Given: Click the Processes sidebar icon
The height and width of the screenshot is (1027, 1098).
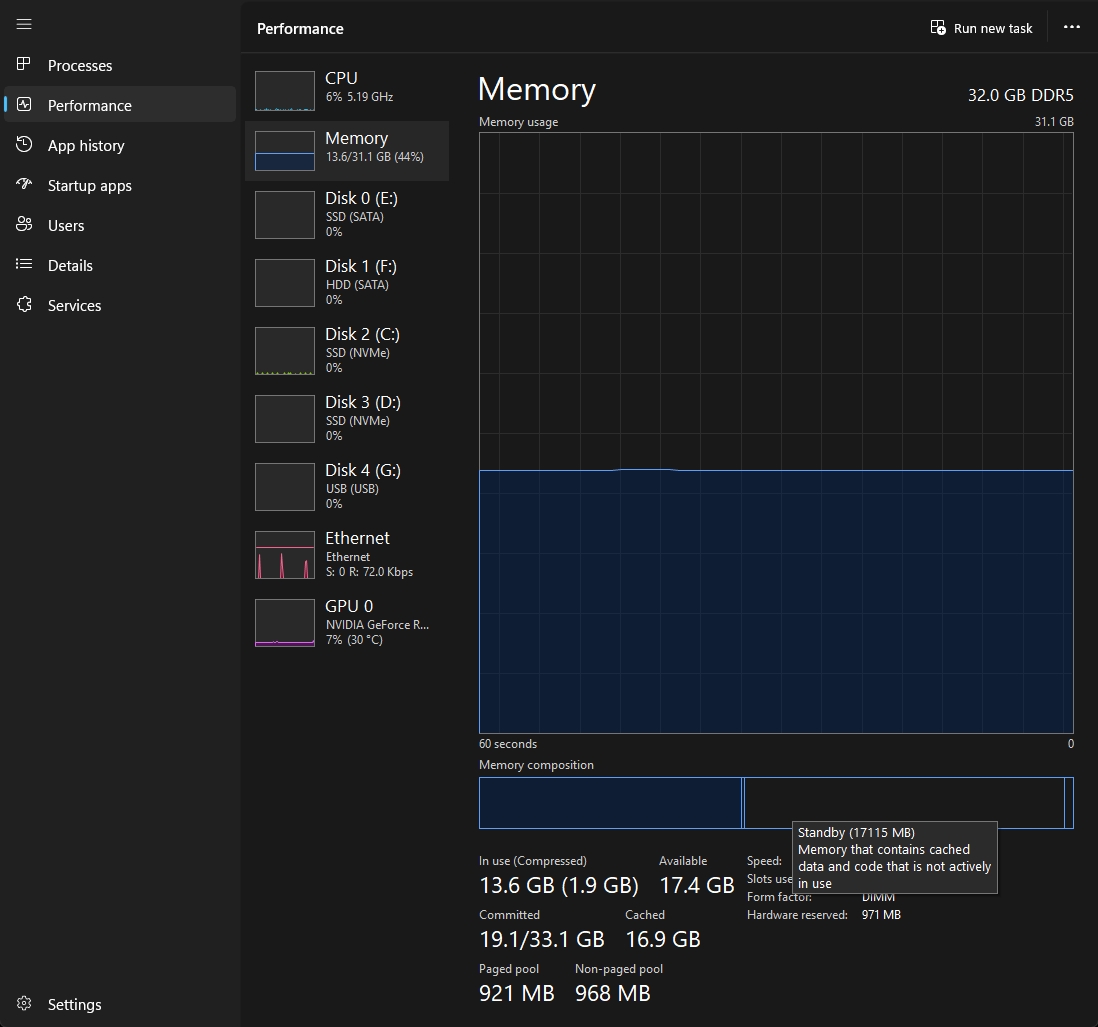Looking at the screenshot, I should click(24, 64).
